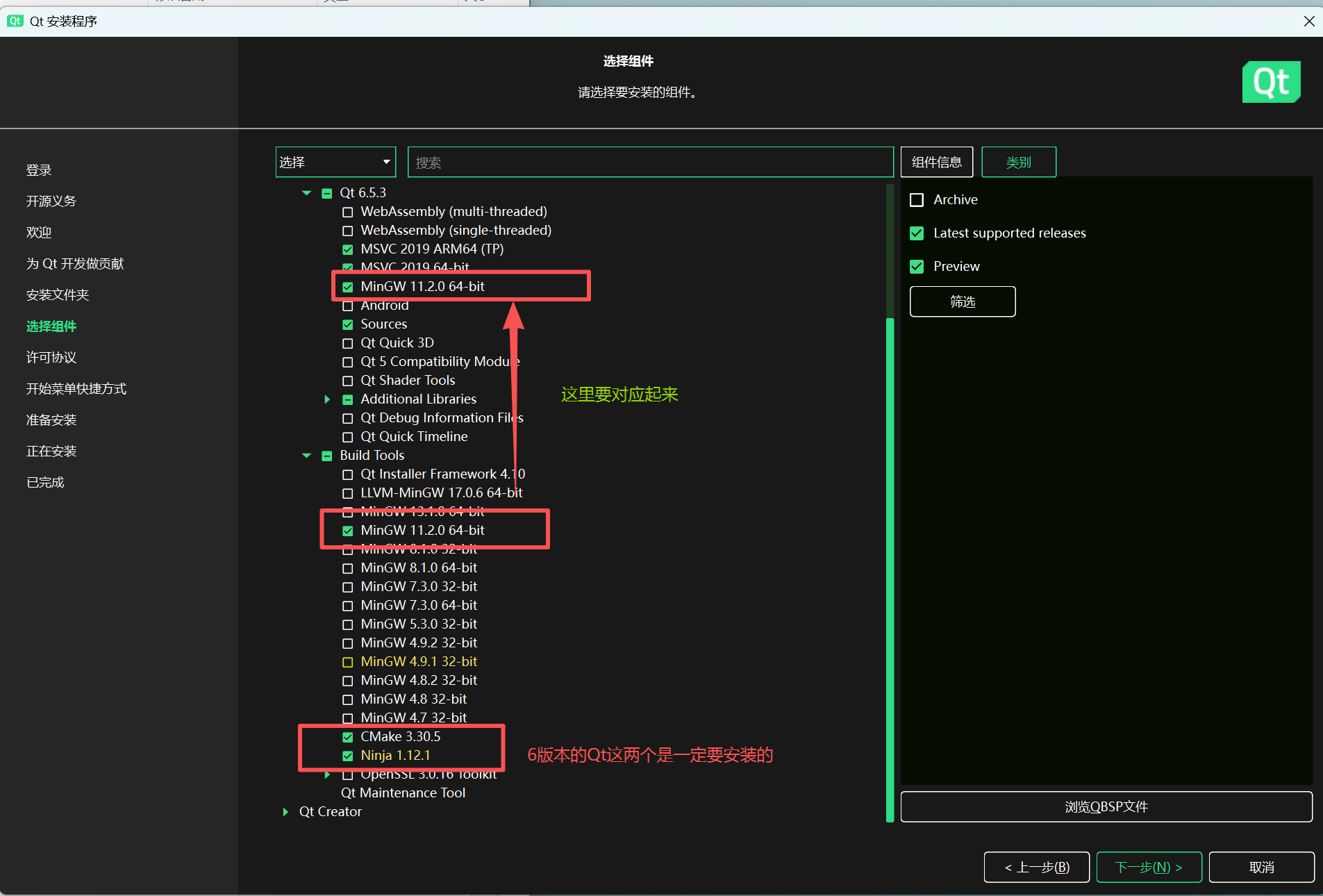This screenshot has width=1323, height=896.
Task: Tick the Archive checkbox
Action: coord(917,200)
